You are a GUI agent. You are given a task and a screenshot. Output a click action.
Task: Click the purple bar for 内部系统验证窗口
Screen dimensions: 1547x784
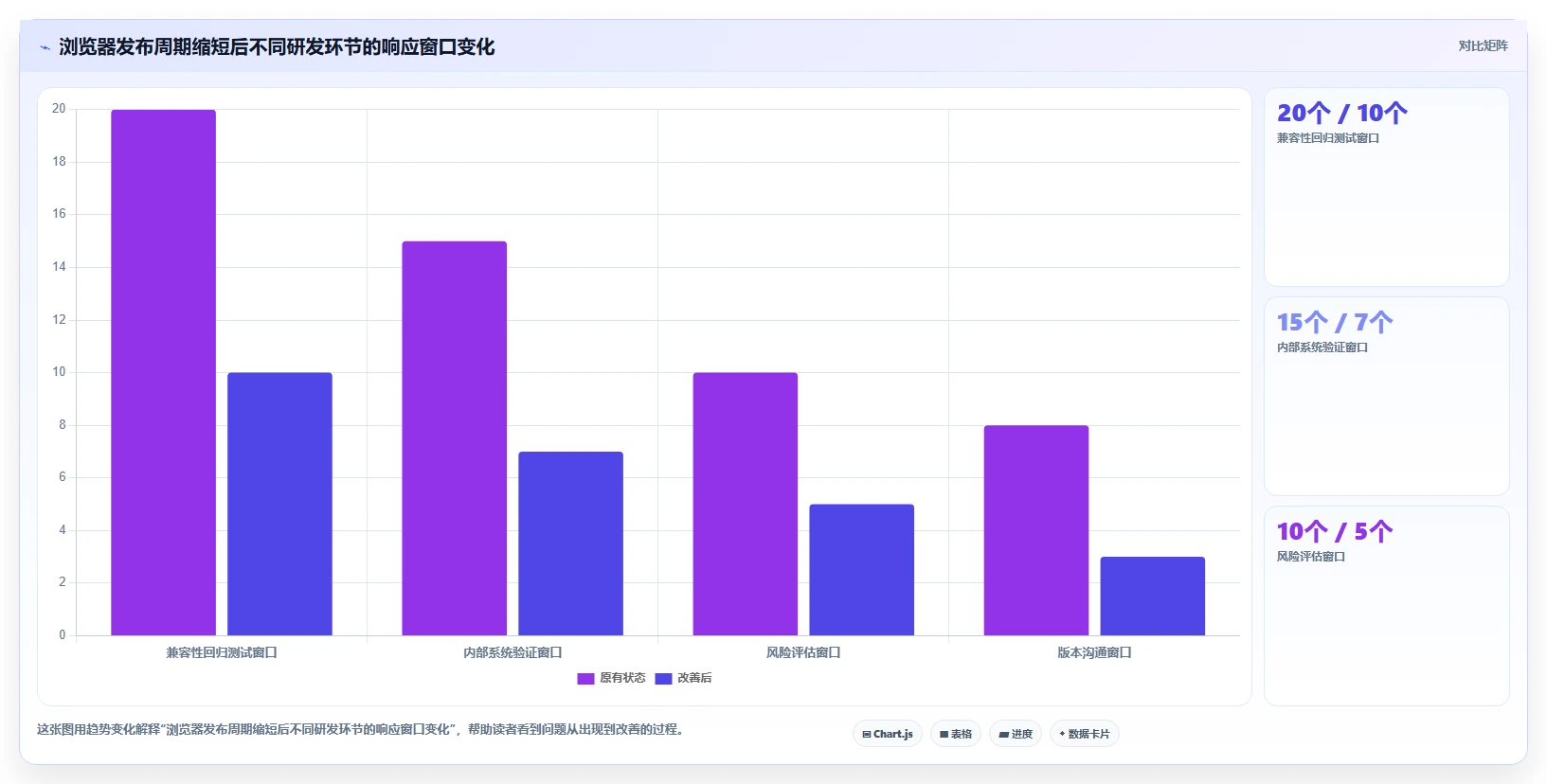pos(454,438)
